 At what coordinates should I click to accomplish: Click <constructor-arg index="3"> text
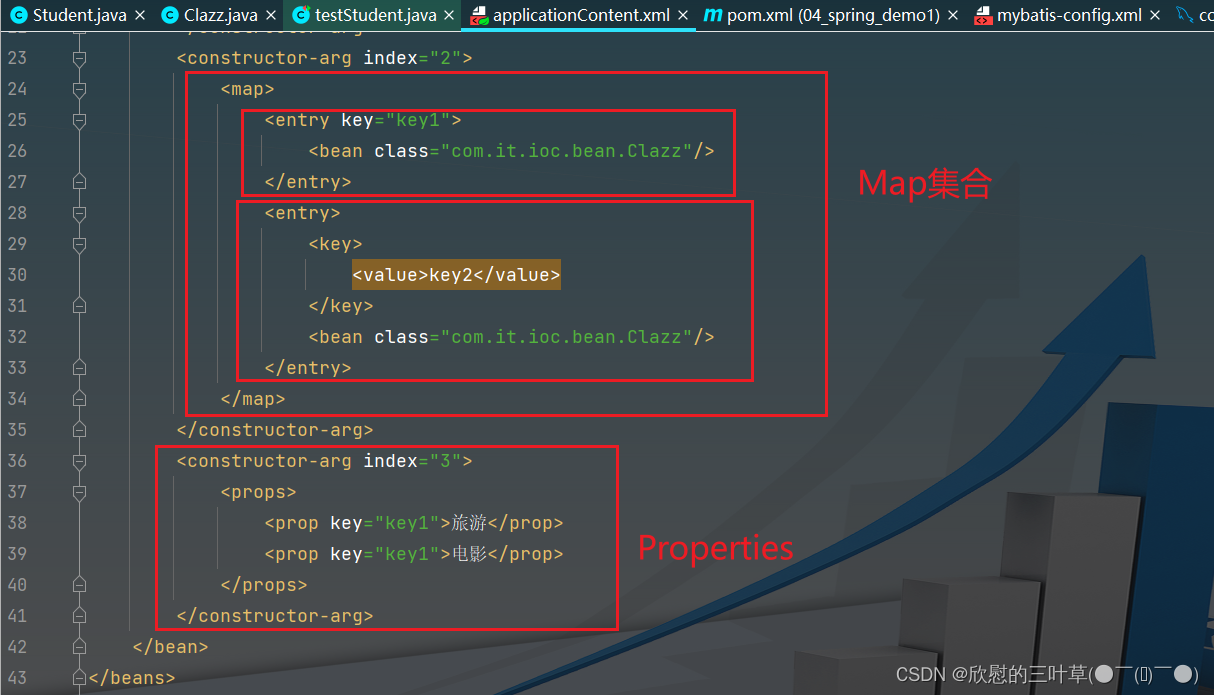tap(324, 461)
